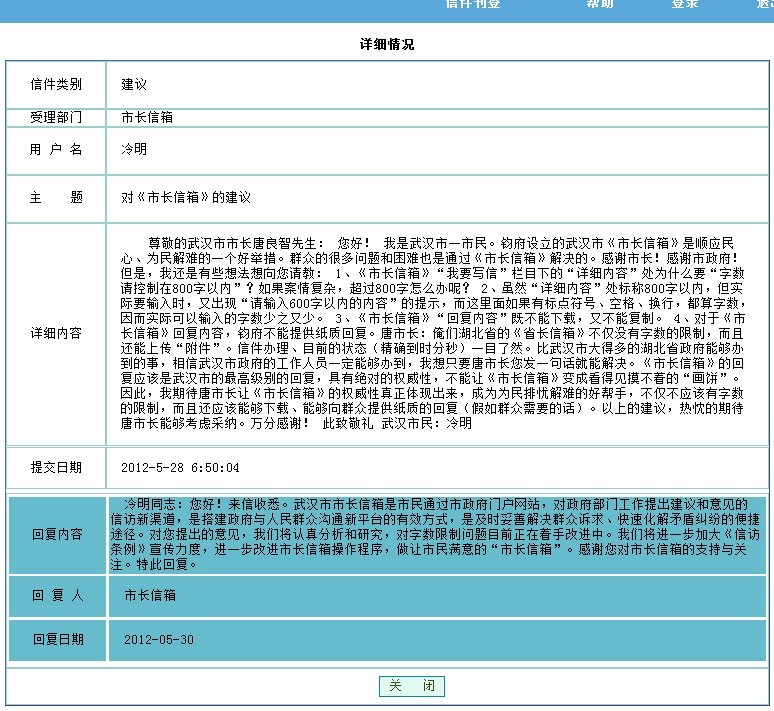Select reply date 2012-05-30
The width and height of the screenshot is (774, 711).
[x=159, y=640]
